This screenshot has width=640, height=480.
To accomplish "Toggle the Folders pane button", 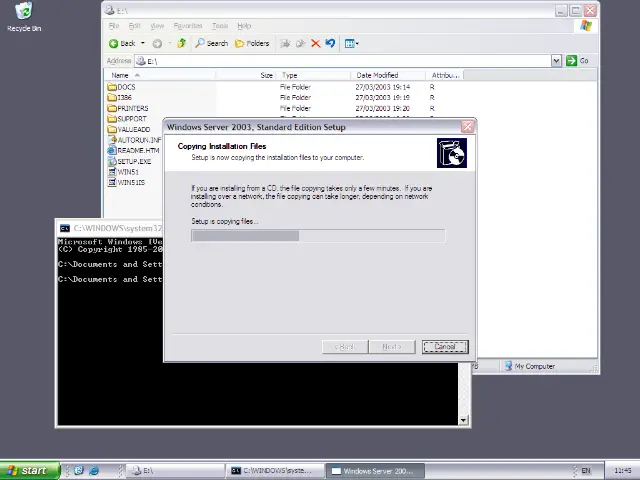I will tap(252, 43).
